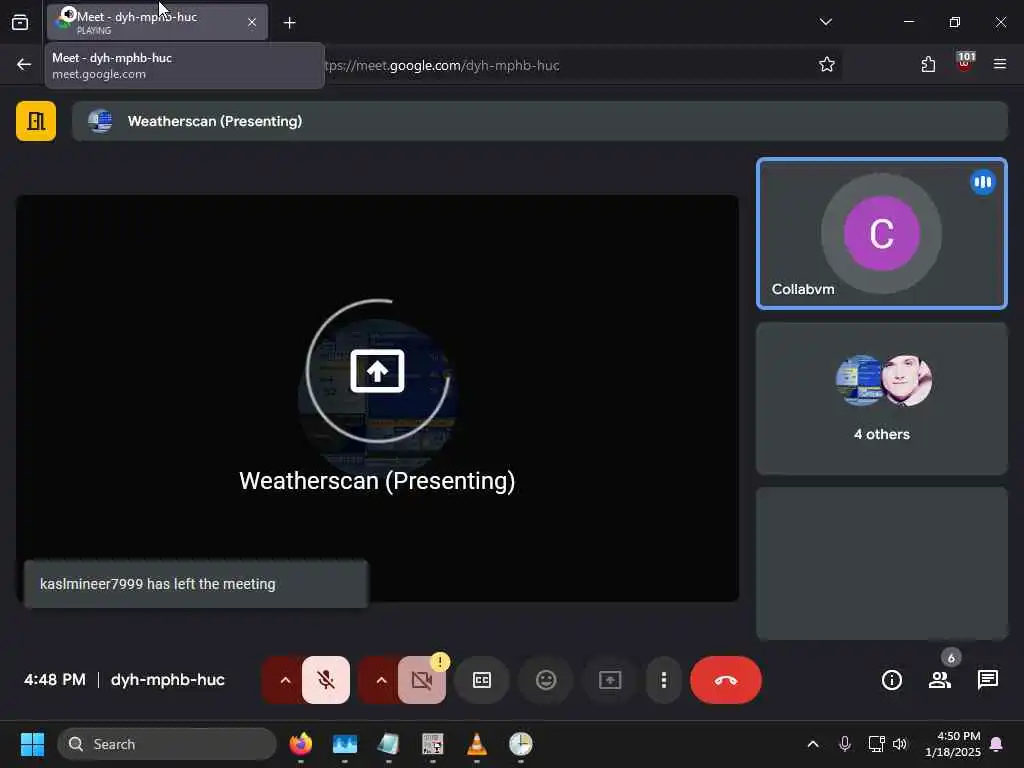Show hidden system tray icons chevron
This screenshot has height=768, width=1024.
(x=813, y=744)
